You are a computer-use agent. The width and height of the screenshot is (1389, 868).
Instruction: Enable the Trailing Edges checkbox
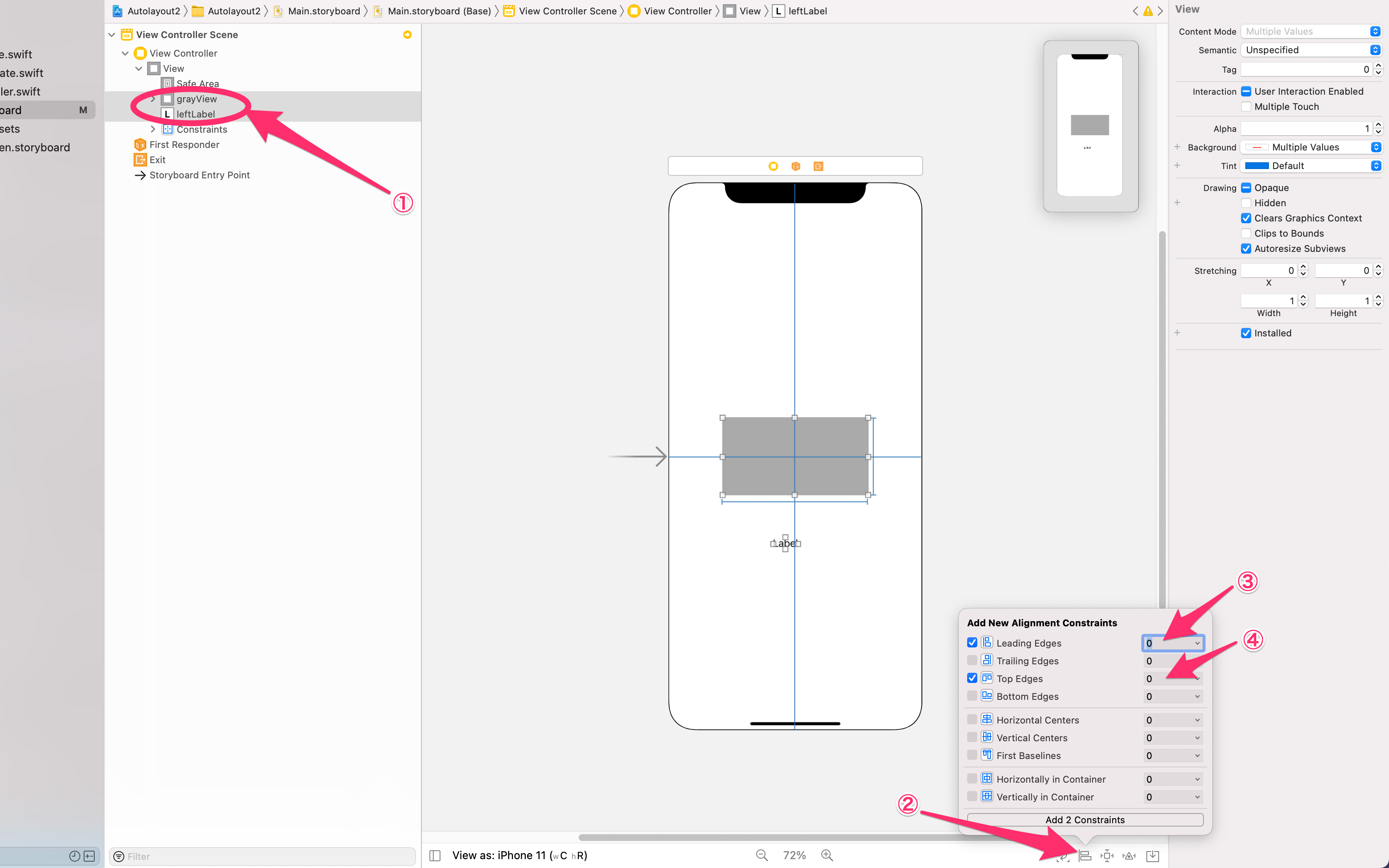click(x=972, y=660)
